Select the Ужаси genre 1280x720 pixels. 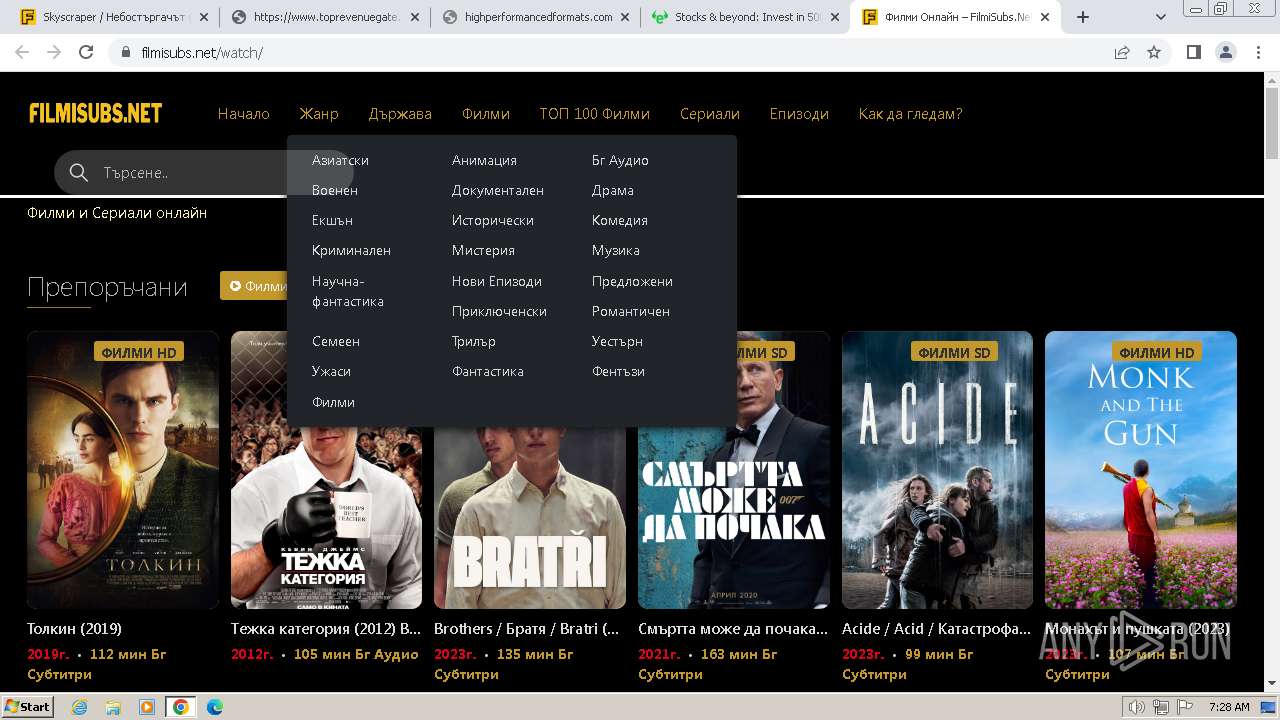point(331,371)
